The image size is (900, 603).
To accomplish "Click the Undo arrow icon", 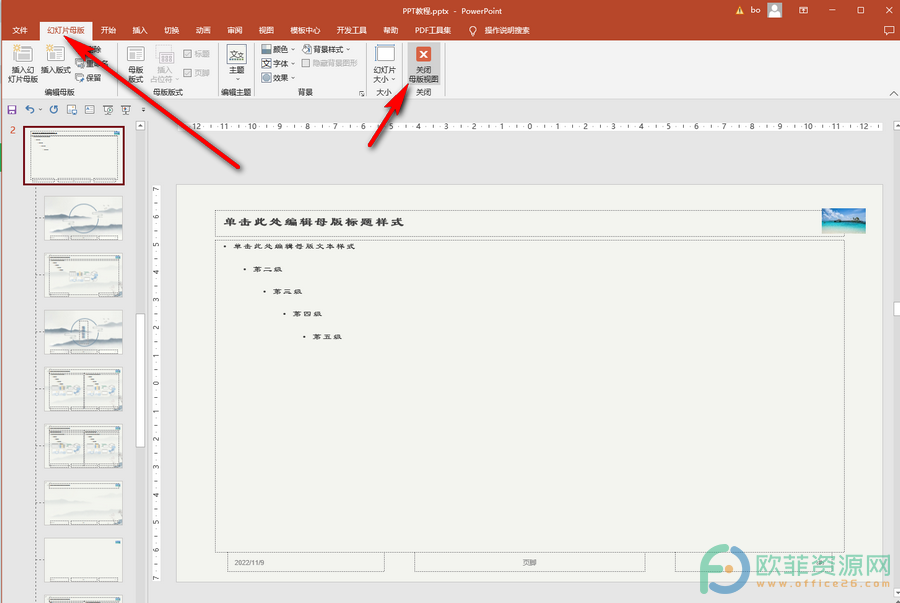I will (x=30, y=110).
